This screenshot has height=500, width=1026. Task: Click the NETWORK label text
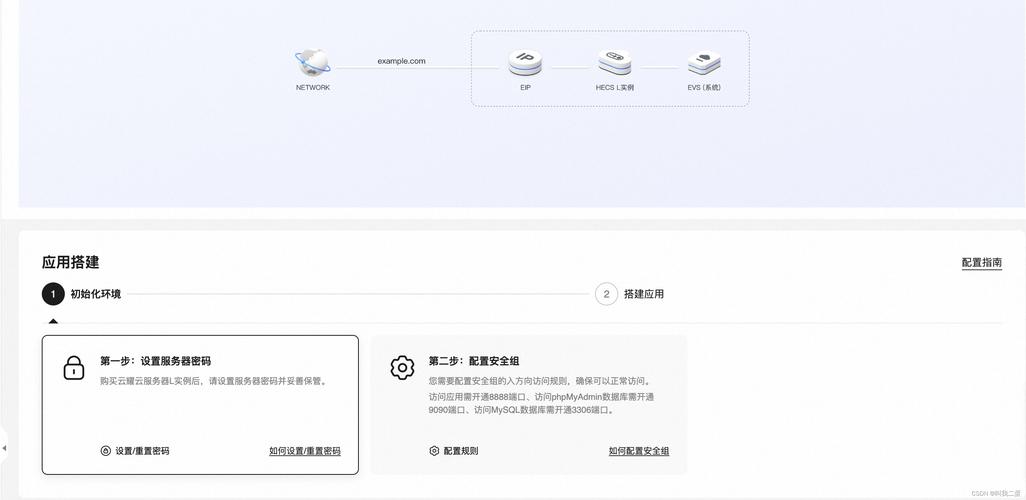tap(313, 87)
